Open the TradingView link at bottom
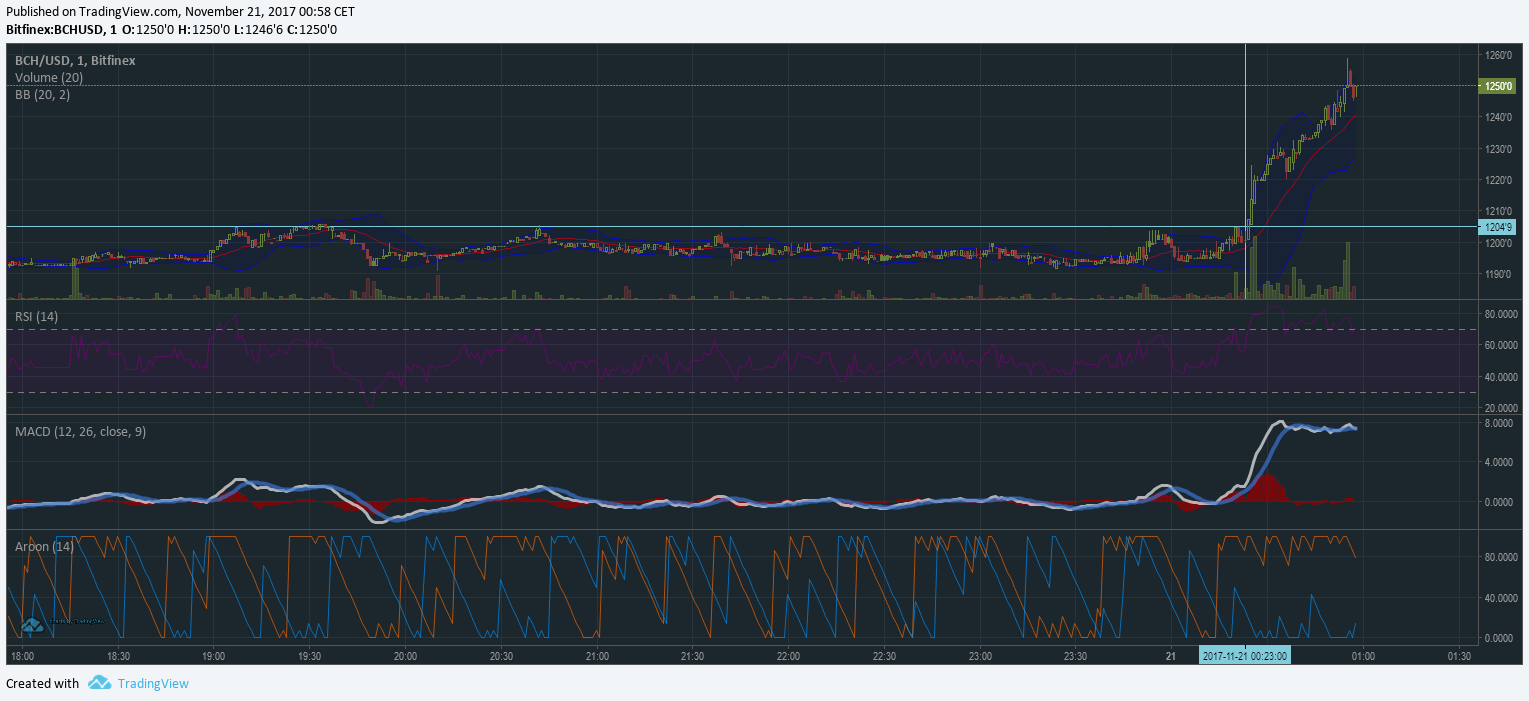Screen dimensions: 1529x701 coord(152,684)
